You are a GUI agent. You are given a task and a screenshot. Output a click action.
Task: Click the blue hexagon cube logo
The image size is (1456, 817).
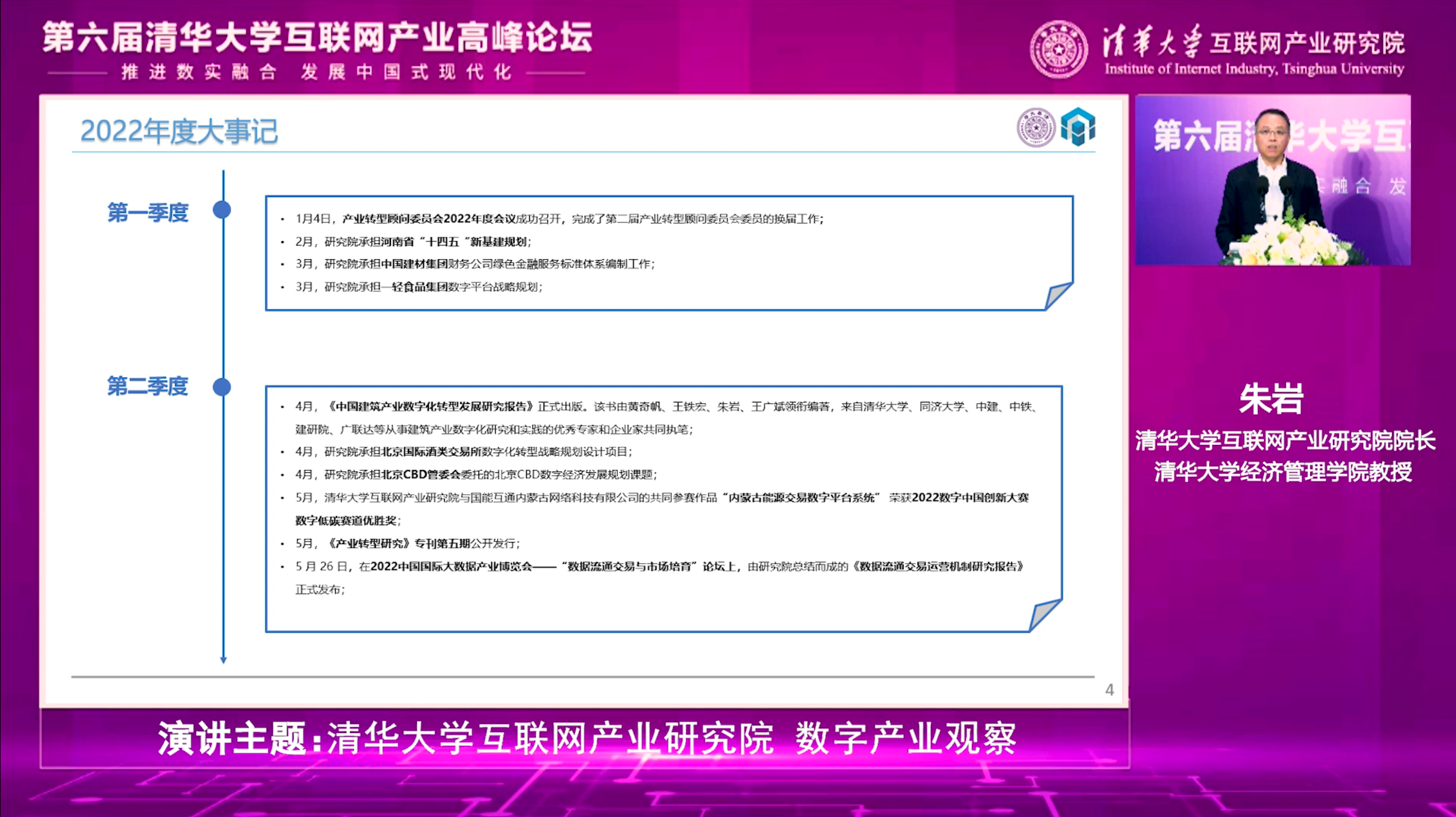tap(1078, 127)
